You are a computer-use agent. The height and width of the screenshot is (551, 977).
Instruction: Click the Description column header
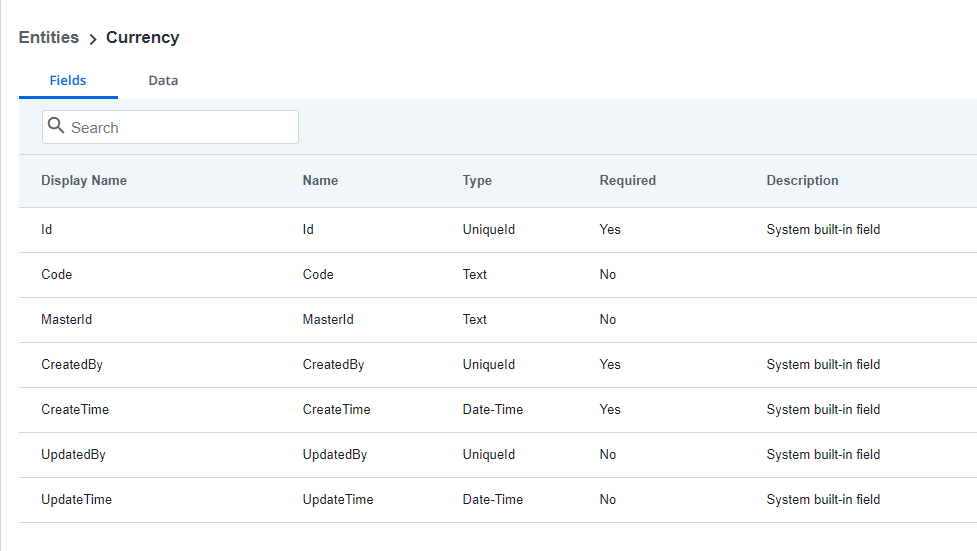point(803,181)
